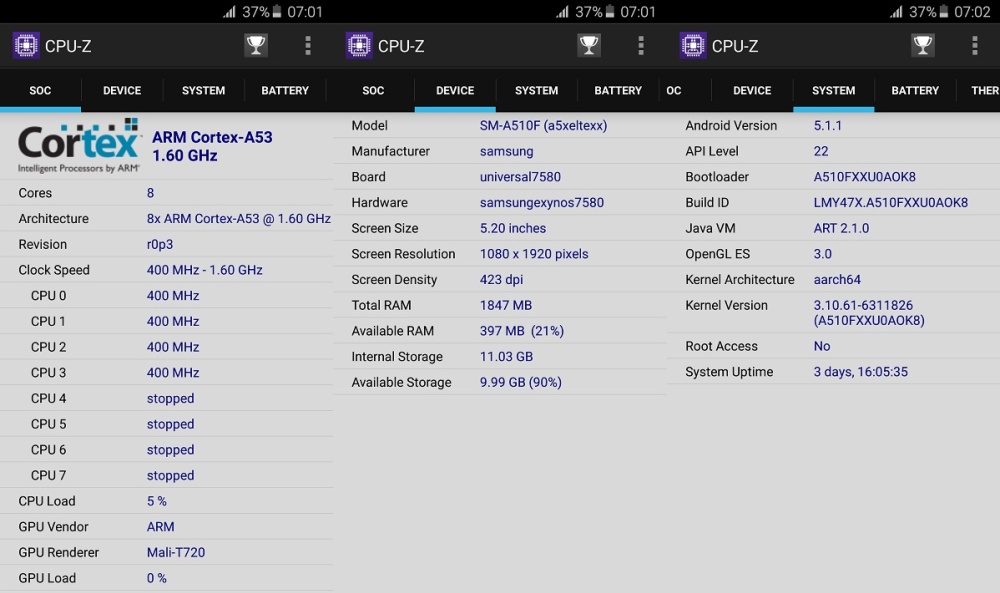Viewport: 1000px width, 593px height.
Task: Tap Android Version '5.1.1'
Action: [827, 126]
